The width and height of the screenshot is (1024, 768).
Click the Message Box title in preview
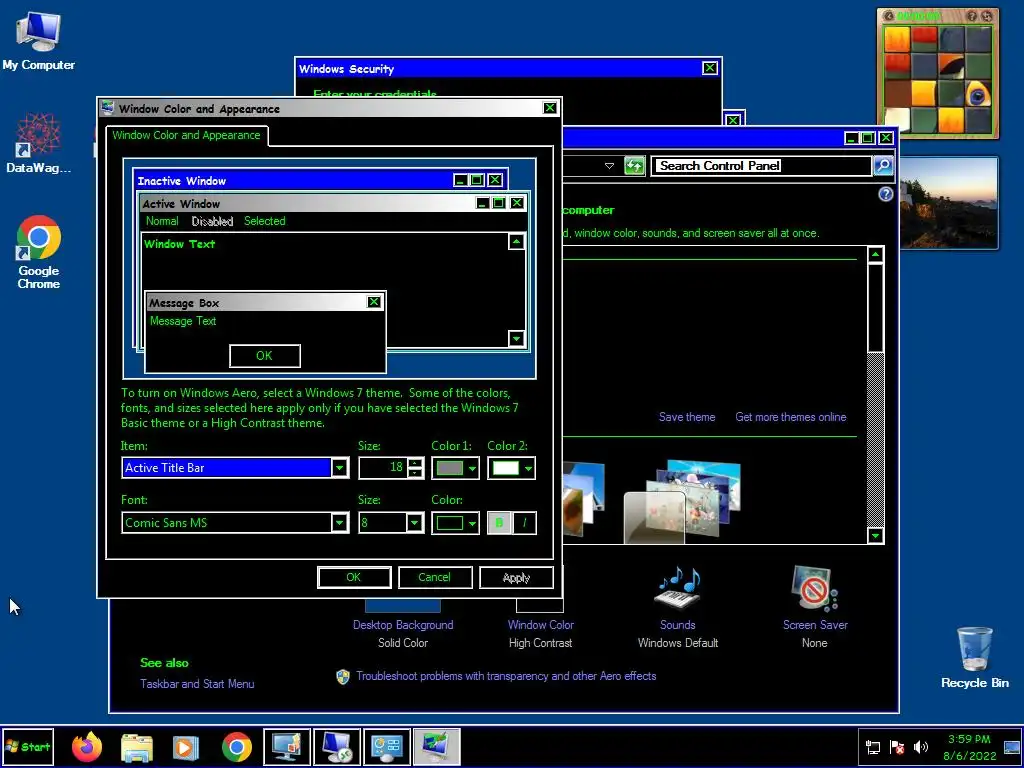tap(184, 303)
